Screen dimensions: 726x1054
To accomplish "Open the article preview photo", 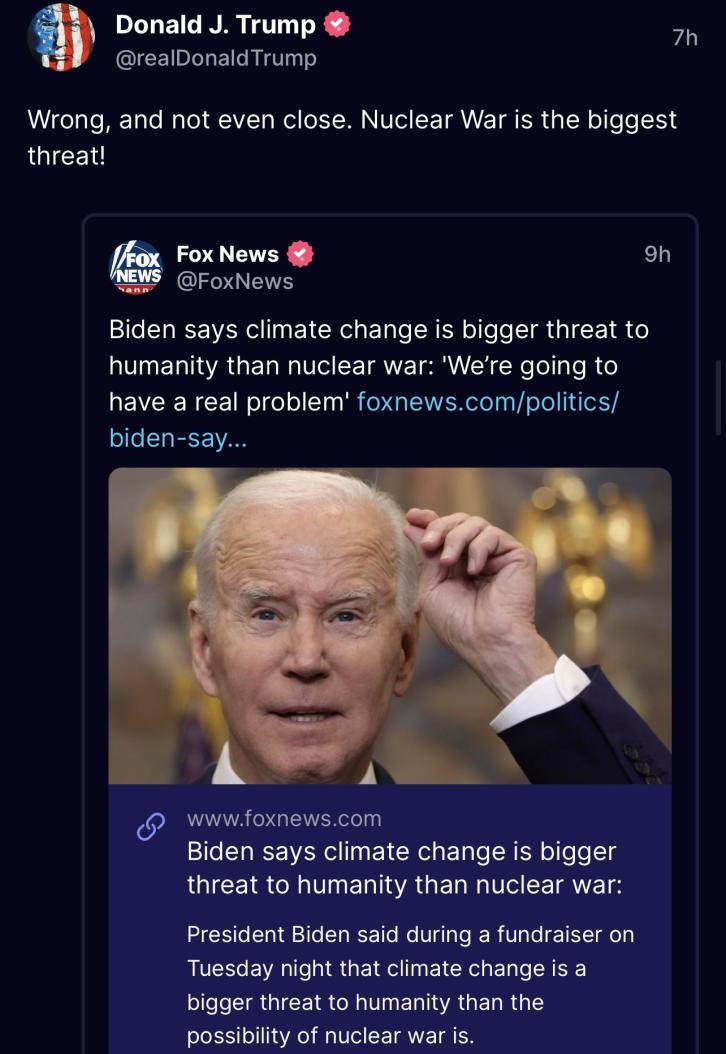I will (389, 625).
